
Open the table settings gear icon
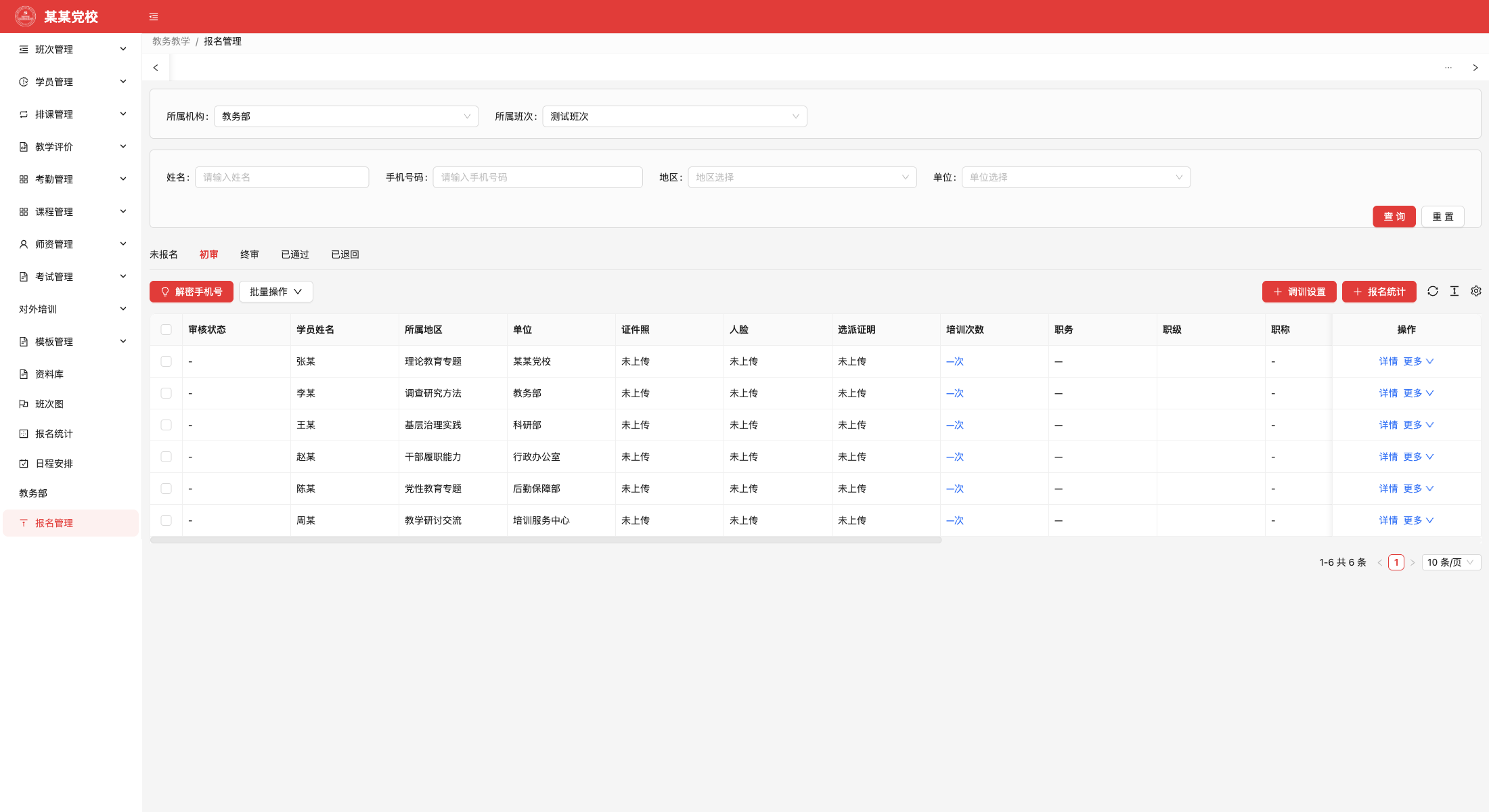pyautogui.click(x=1476, y=291)
